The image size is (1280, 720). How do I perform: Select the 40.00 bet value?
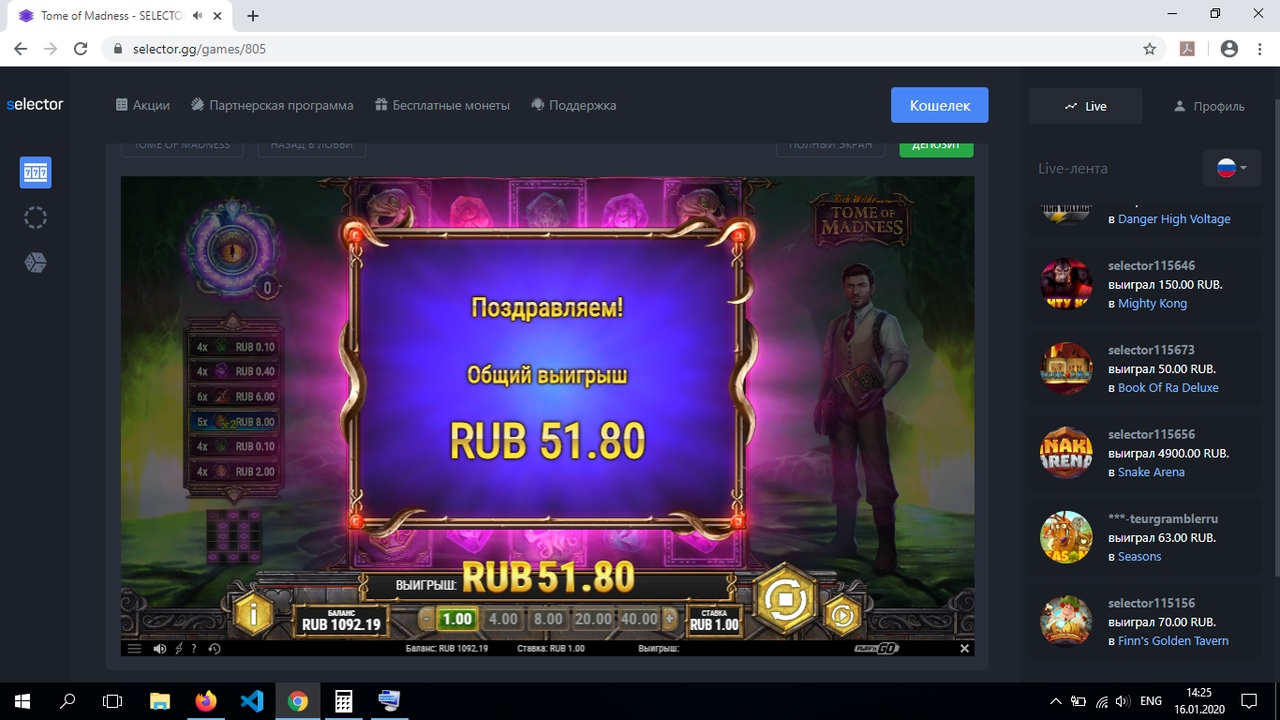[x=638, y=619]
